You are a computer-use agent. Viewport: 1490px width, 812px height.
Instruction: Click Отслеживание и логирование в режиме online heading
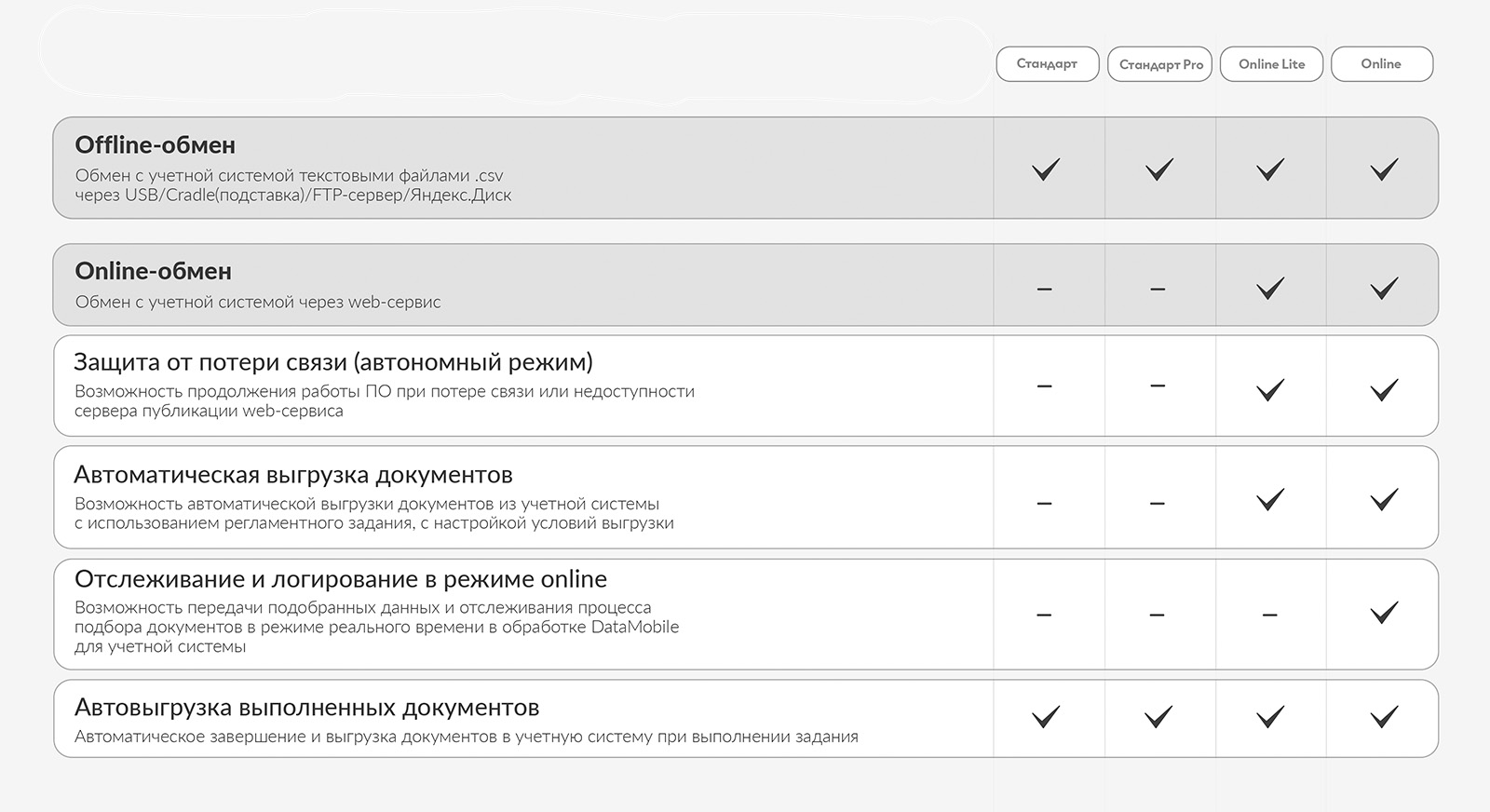coord(341,579)
